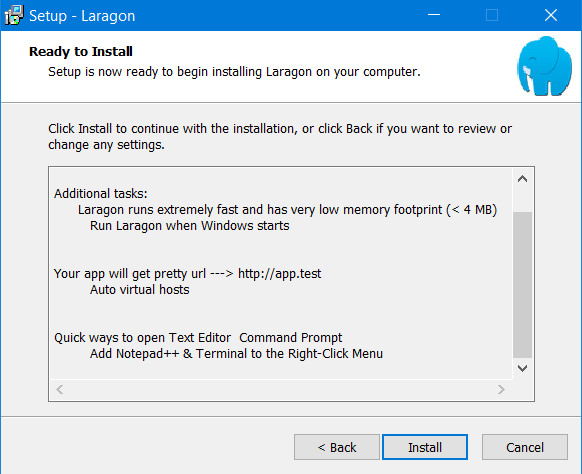
Task: Click the scrollbar track above the thumb
Action: click(523, 201)
